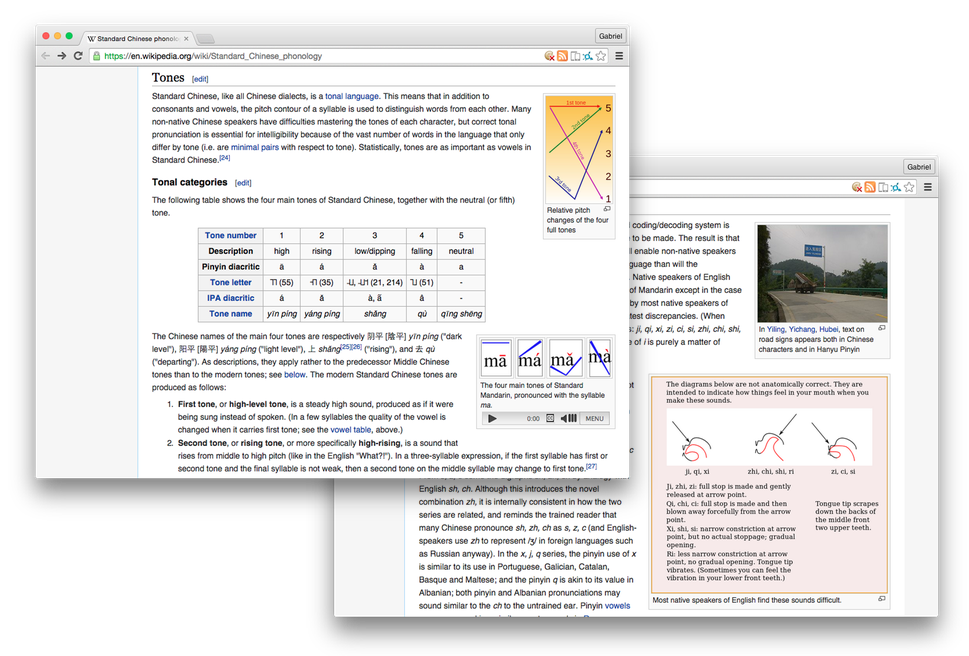Click the blocked cookie icon in front window
The image size is (969, 656).
coord(549,56)
